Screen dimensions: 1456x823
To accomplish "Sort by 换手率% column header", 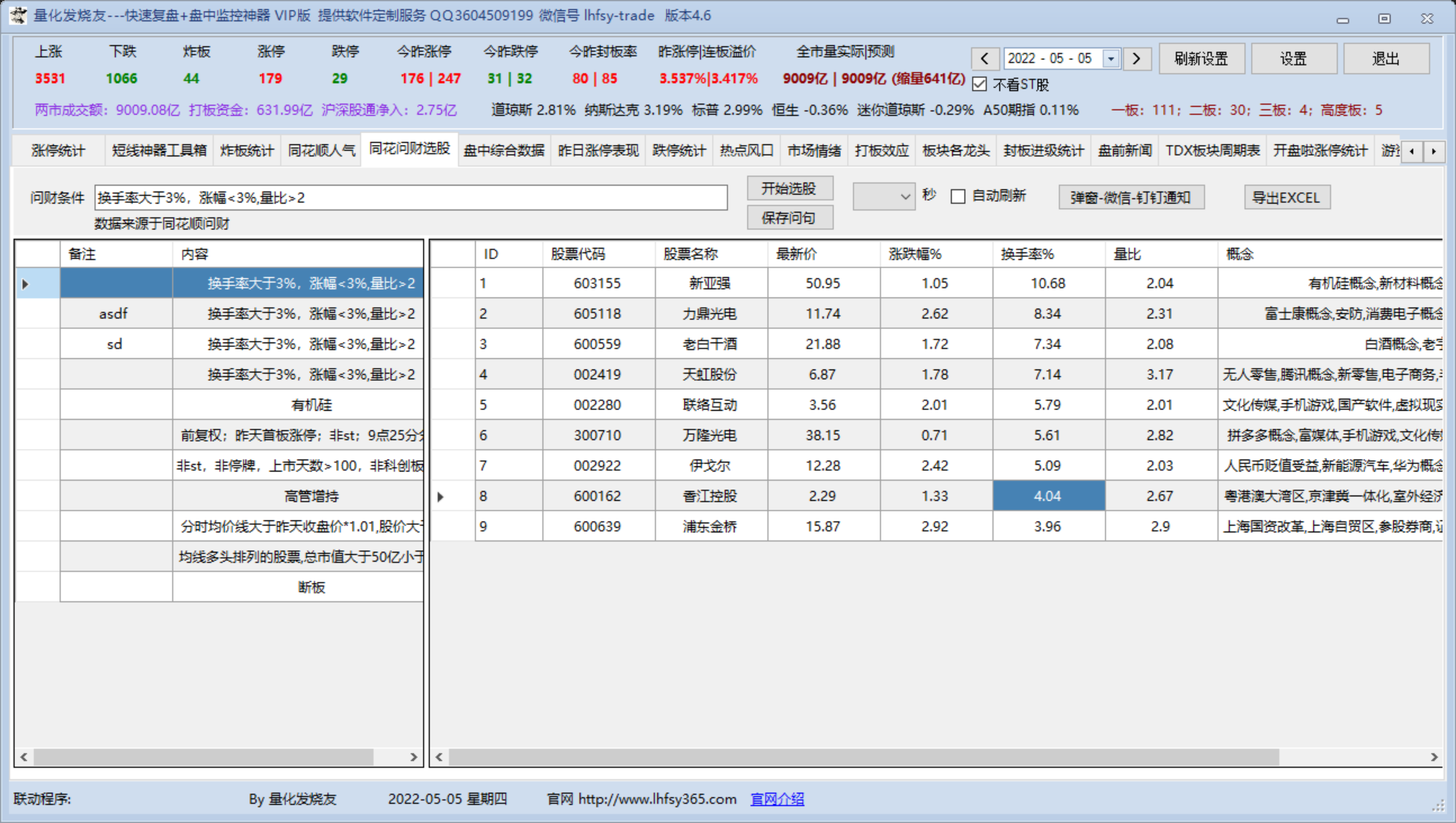I will pyautogui.click(x=1049, y=254).
